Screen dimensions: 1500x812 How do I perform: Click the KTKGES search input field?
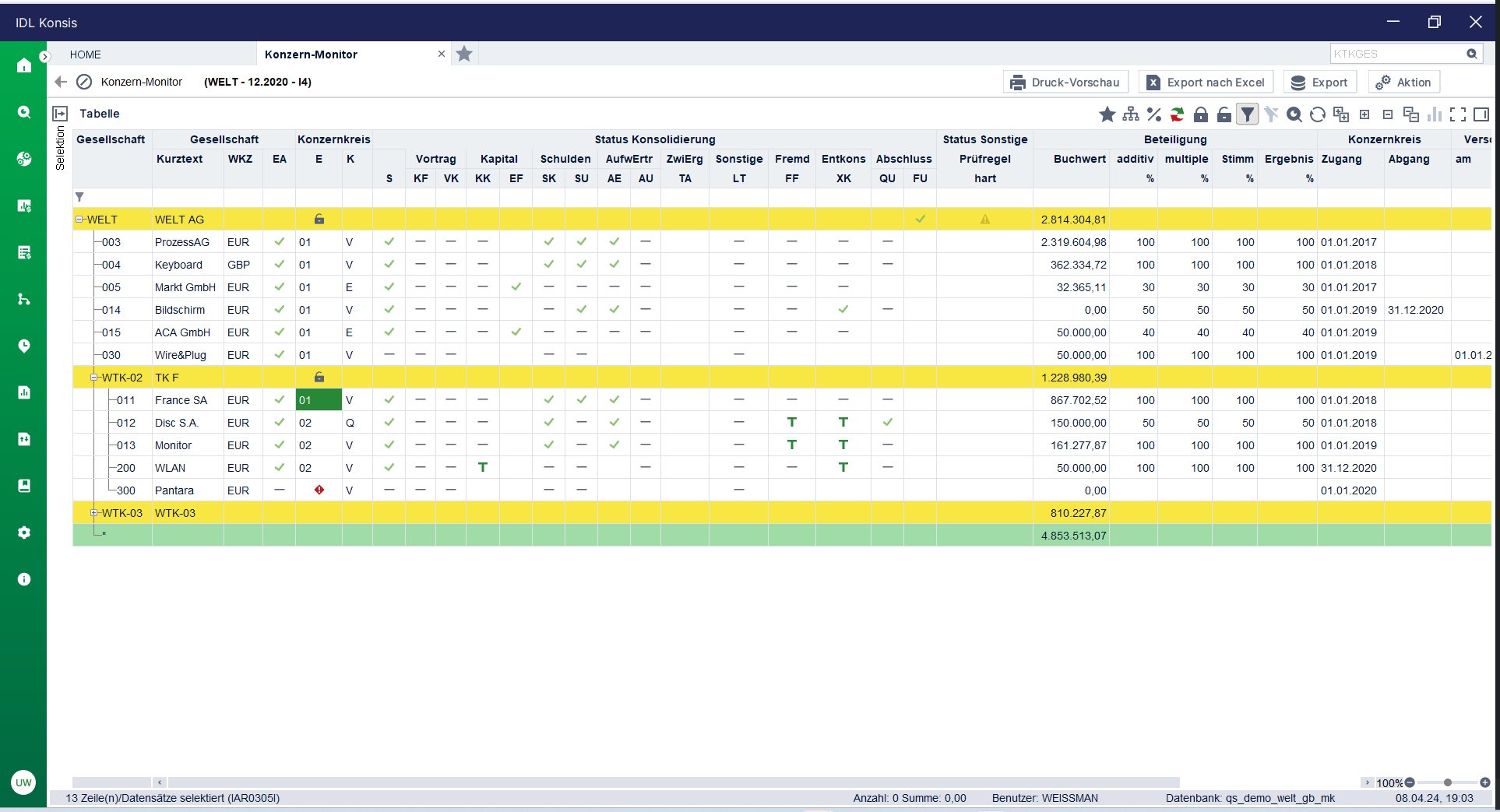(x=1396, y=54)
